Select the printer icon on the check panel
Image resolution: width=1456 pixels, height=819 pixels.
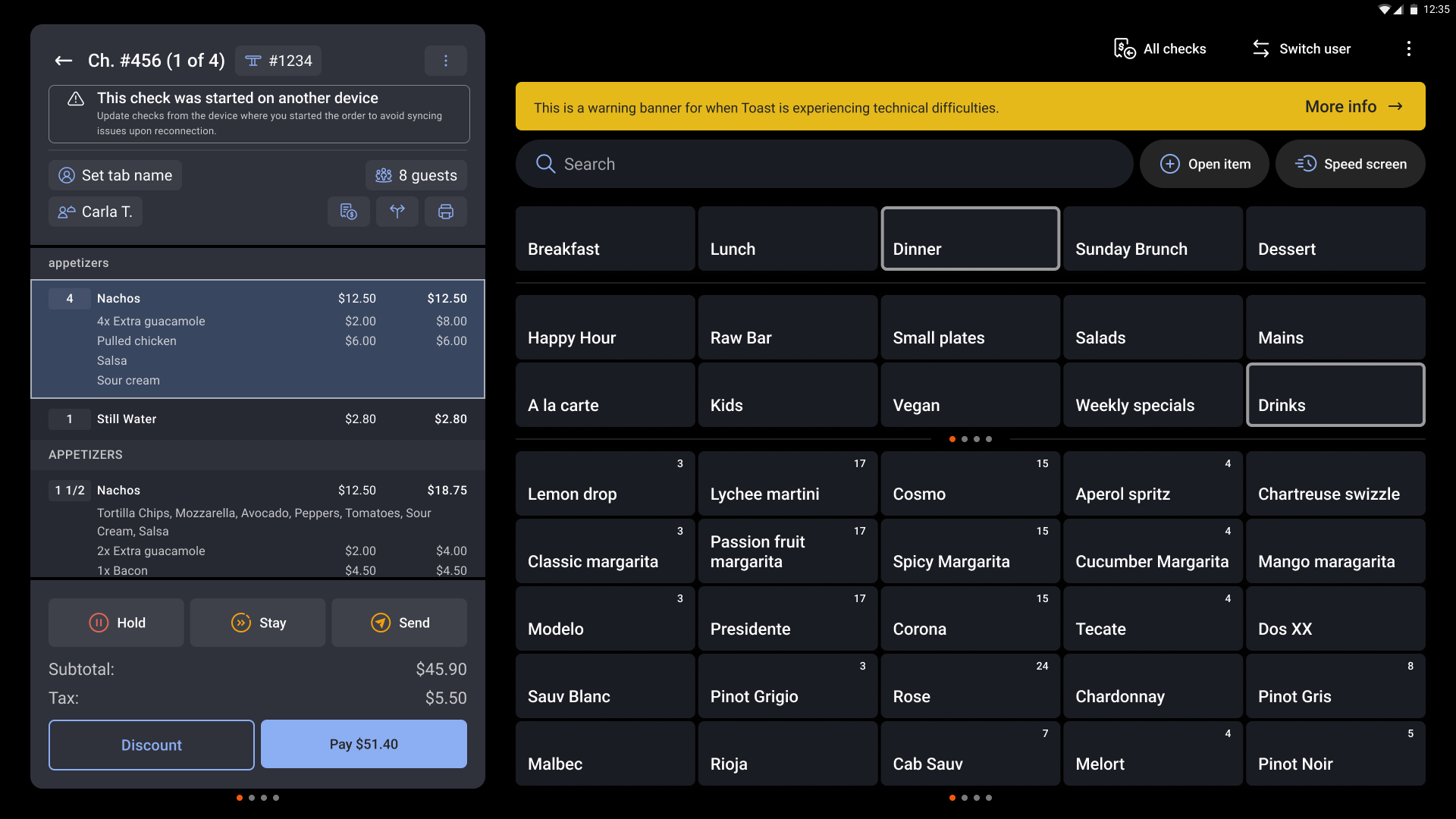(446, 212)
